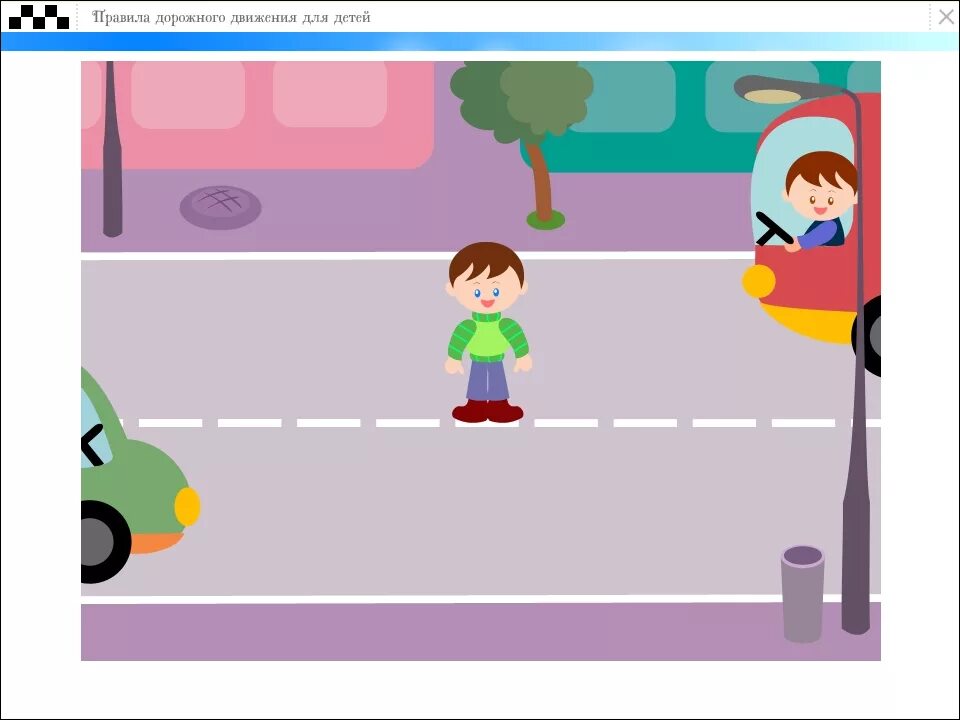Select the boy in the green sweater

(x=488, y=332)
